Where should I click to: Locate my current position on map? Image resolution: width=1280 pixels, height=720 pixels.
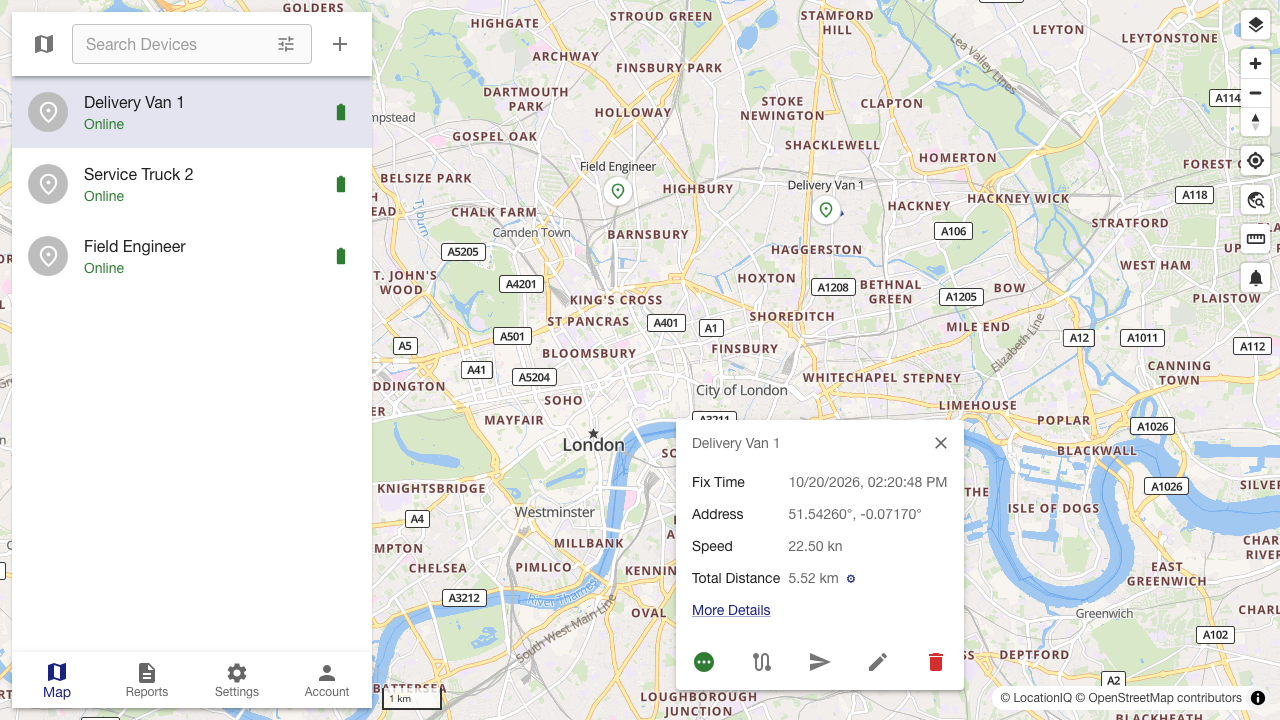[1256, 161]
